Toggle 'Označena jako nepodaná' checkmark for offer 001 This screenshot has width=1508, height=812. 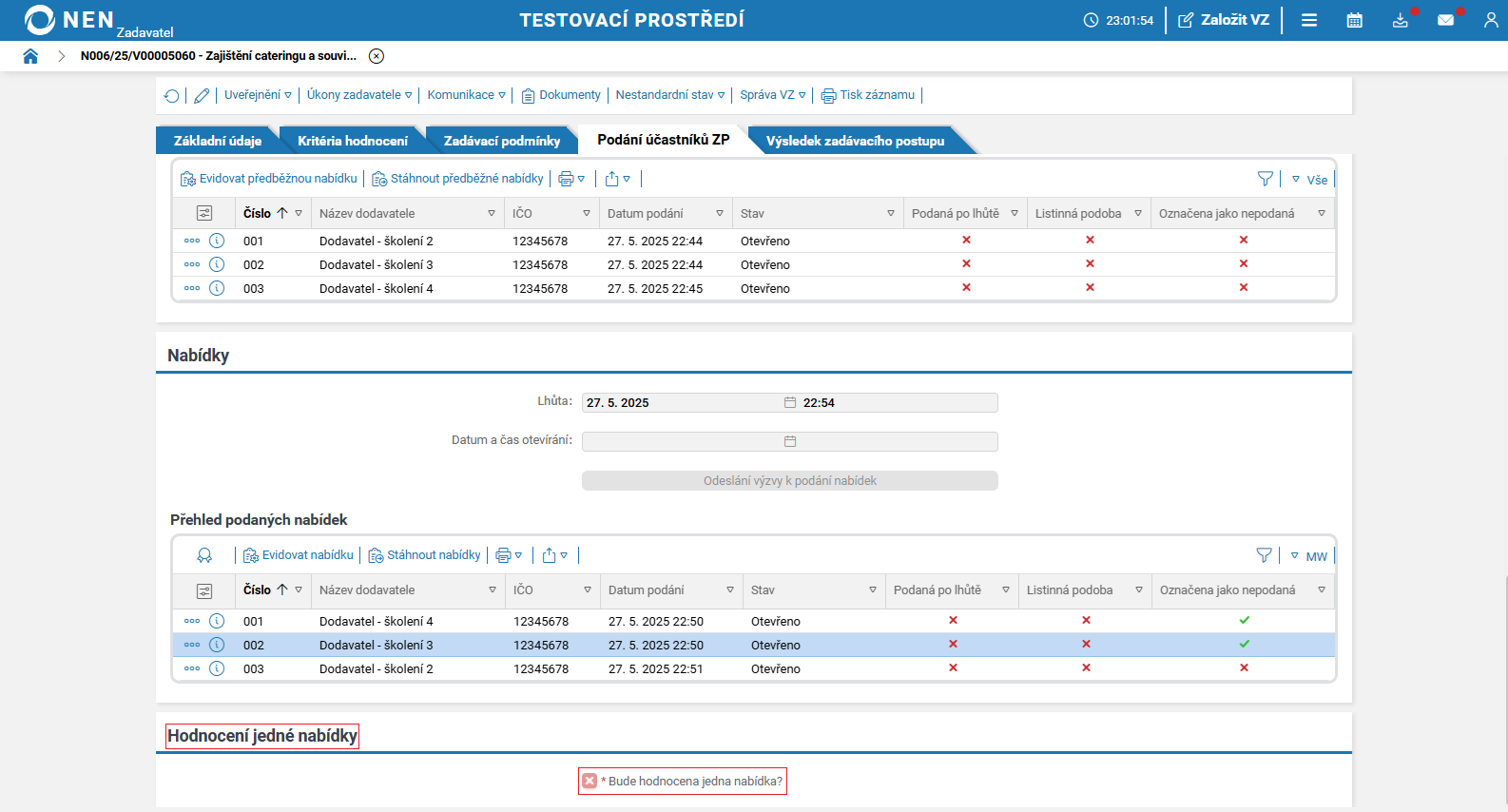pyautogui.click(x=1244, y=620)
